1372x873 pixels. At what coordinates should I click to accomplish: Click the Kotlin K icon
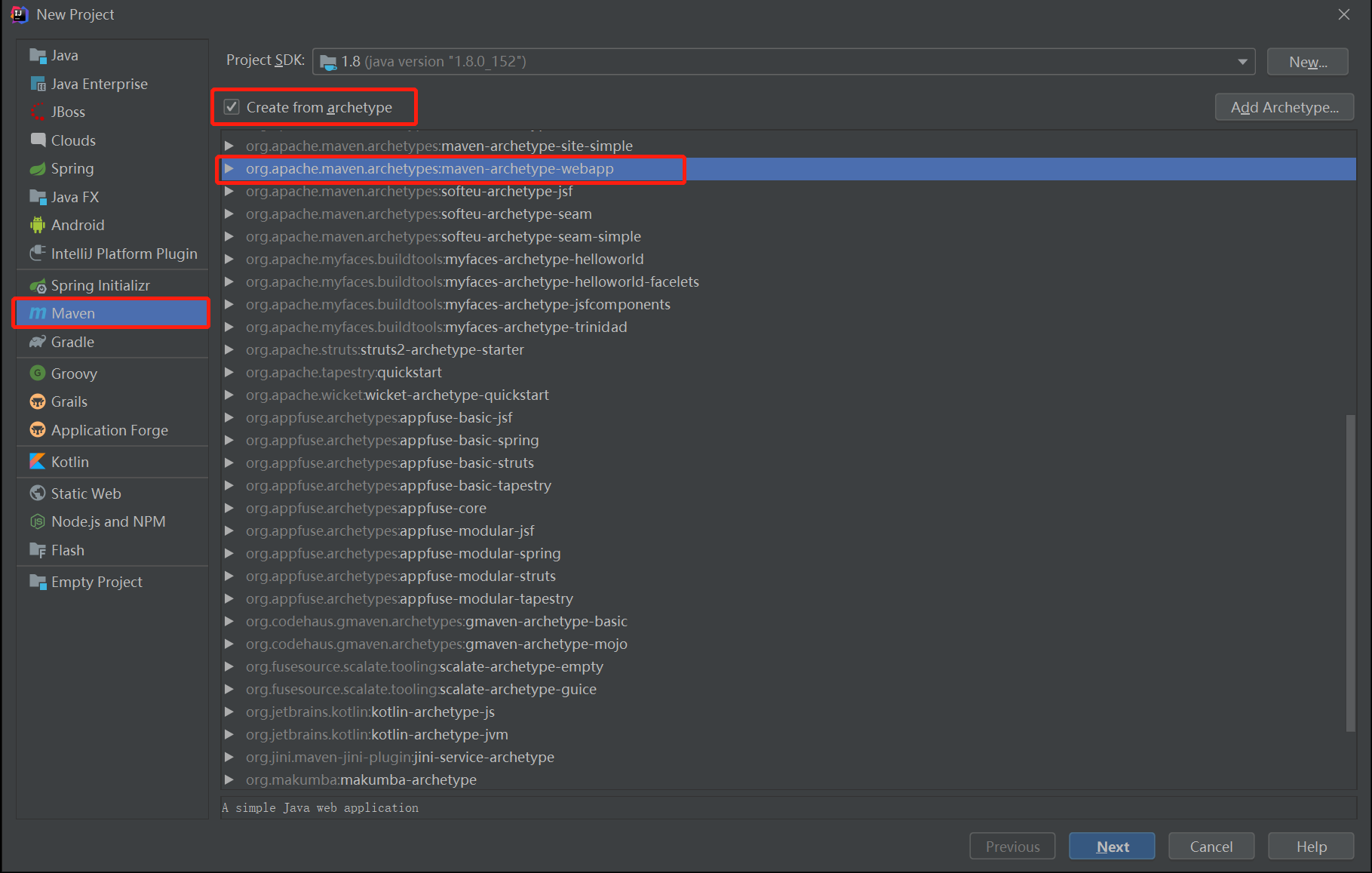coord(38,462)
